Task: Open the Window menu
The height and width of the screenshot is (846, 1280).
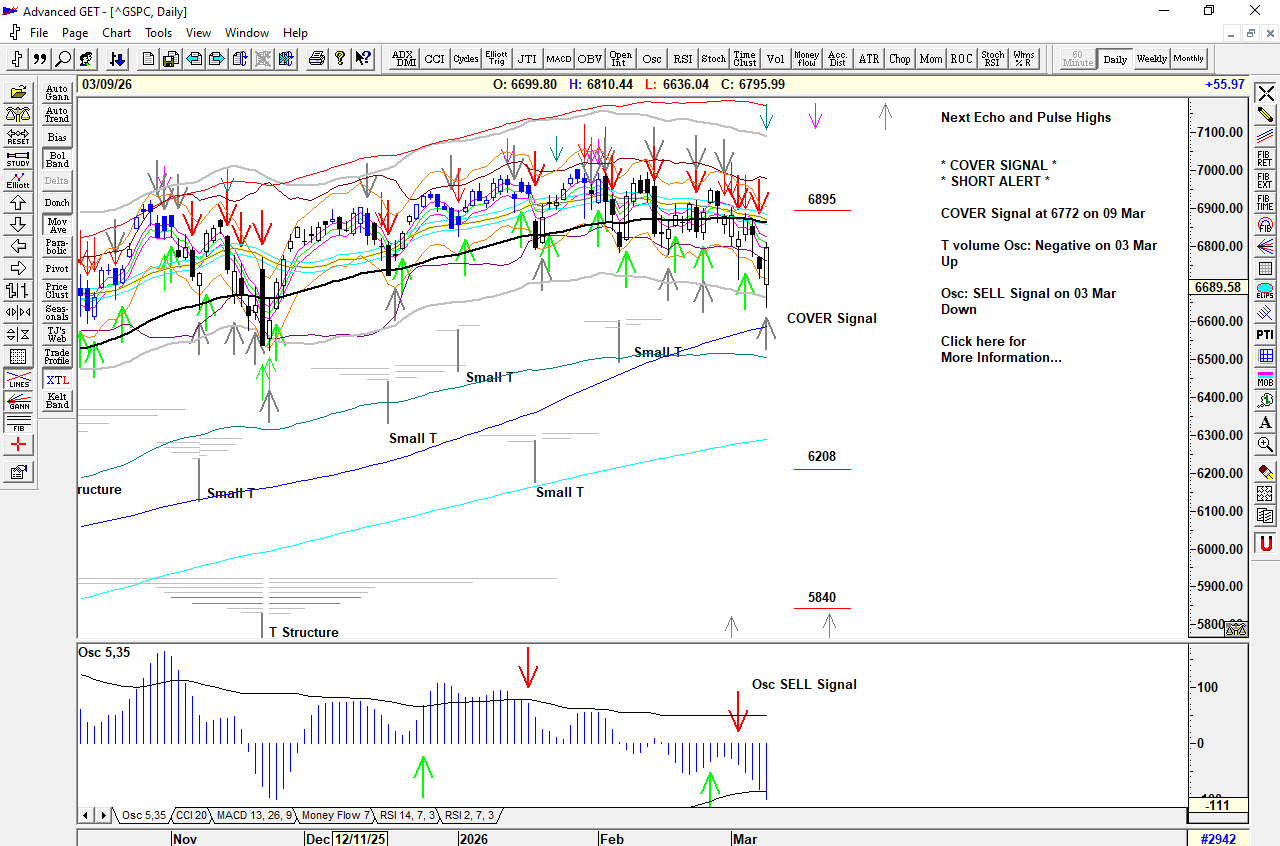Action: coord(246,33)
